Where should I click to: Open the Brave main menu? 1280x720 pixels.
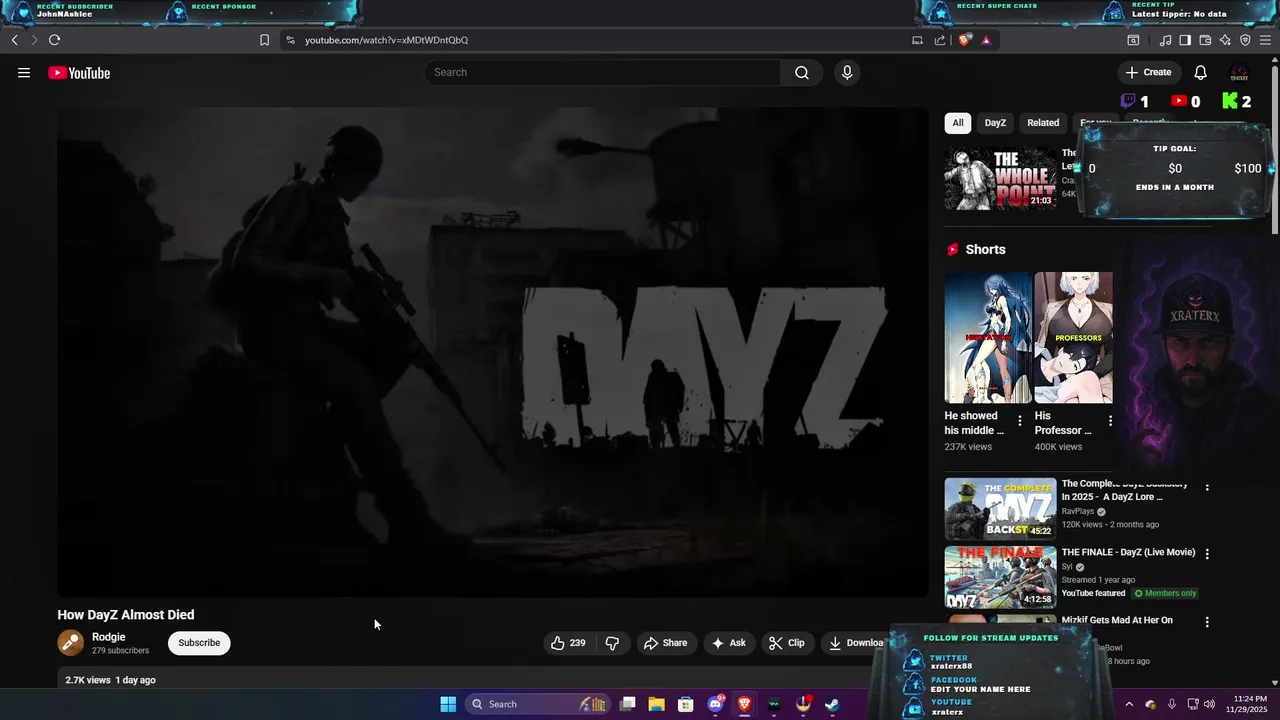[1265, 40]
